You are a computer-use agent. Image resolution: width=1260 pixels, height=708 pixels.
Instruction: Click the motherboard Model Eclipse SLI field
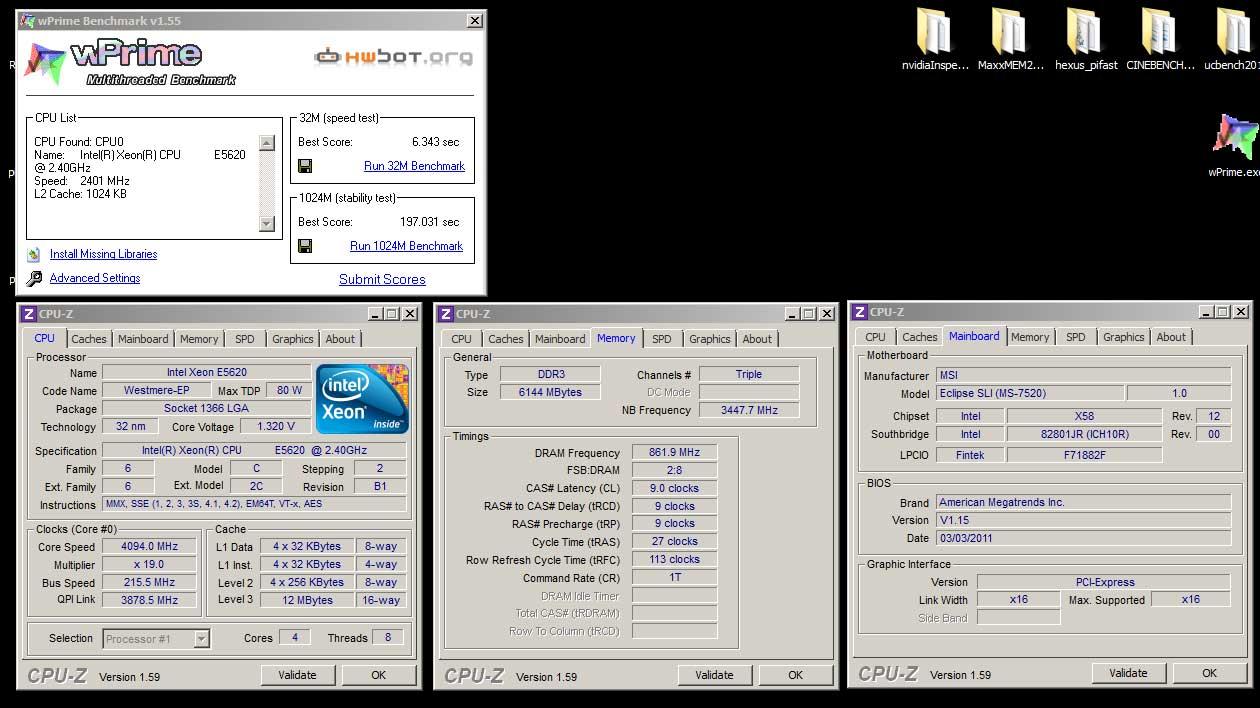click(1029, 394)
